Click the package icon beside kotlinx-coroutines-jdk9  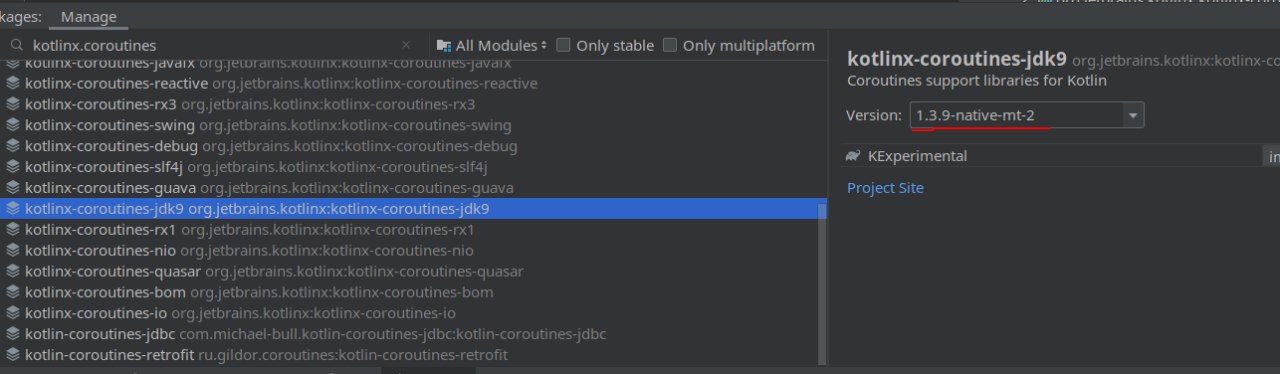(12, 209)
